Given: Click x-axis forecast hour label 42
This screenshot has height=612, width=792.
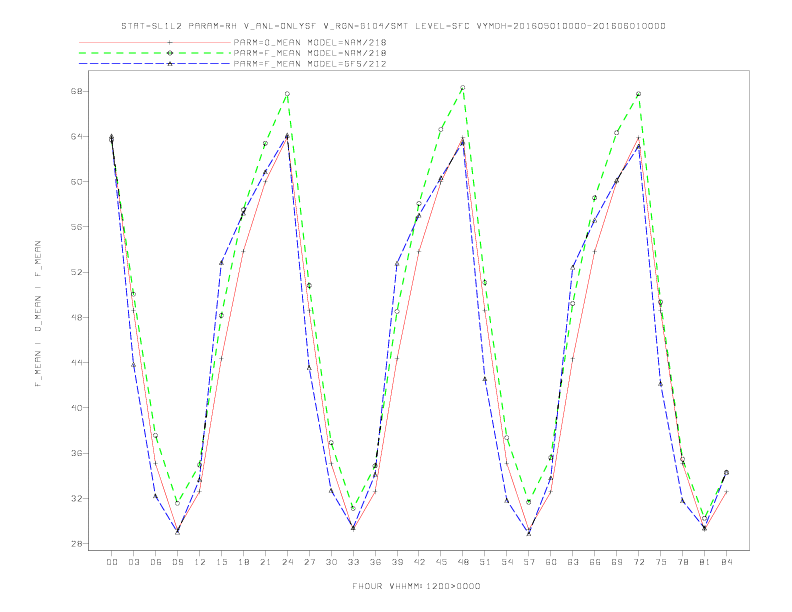Looking at the screenshot, I should 419,562.
